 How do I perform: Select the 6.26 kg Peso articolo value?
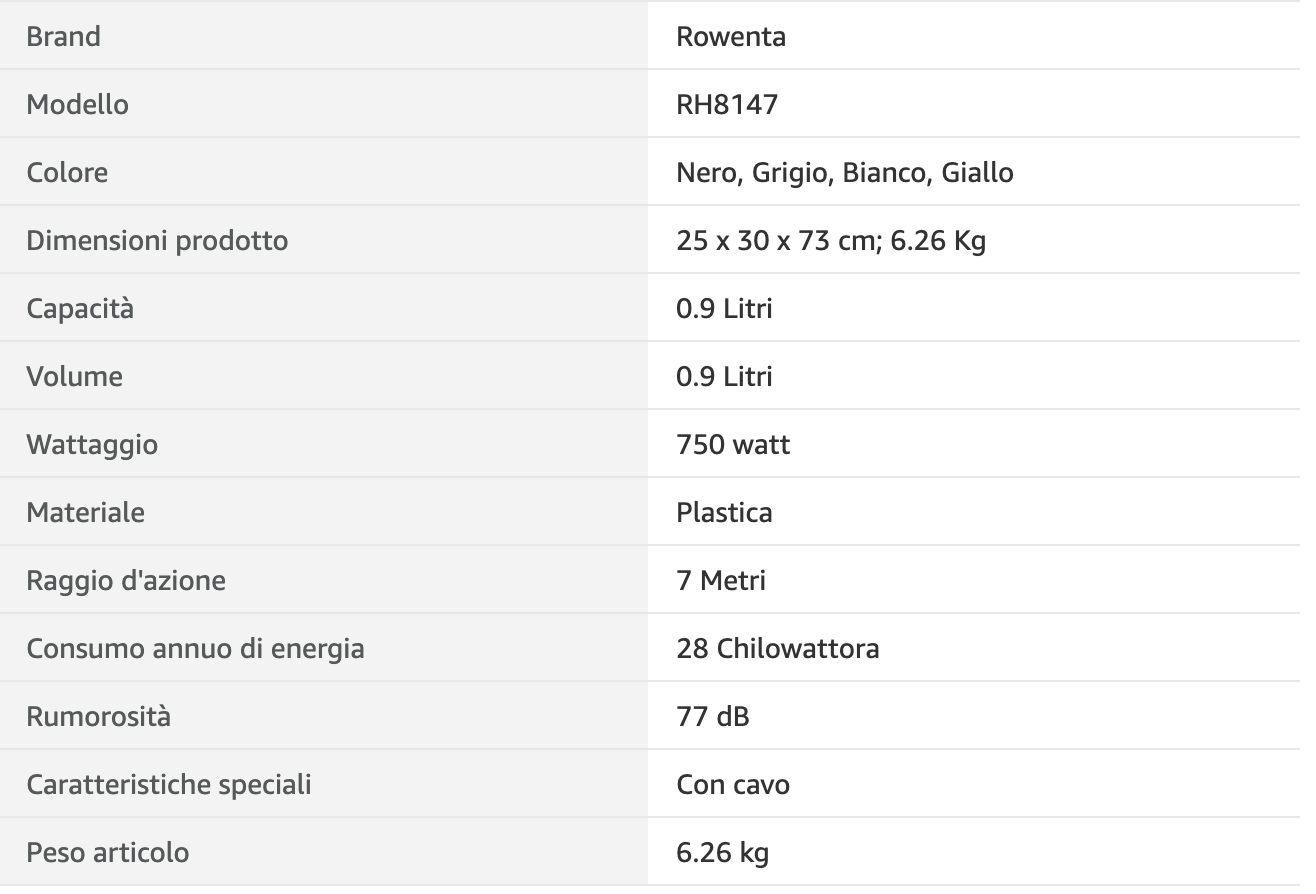tap(723, 852)
